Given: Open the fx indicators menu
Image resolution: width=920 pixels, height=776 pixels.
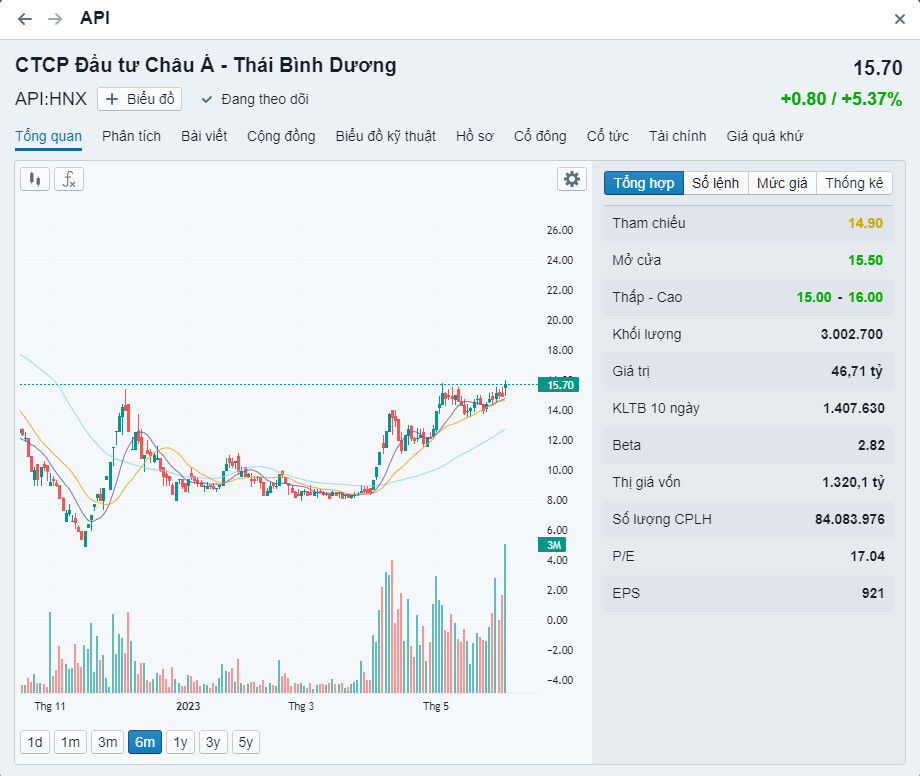Looking at the screenshot, I should click(69, 179).
